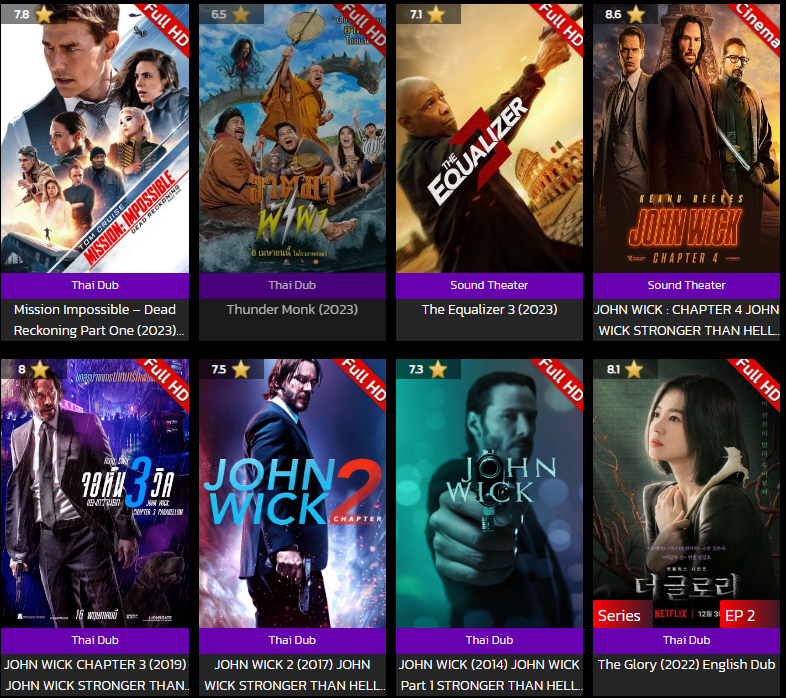The image size is (786, 698).
Task: Click the Cinema ribbon on John Wick Chapter 4
Action: (x=759, y=24)
